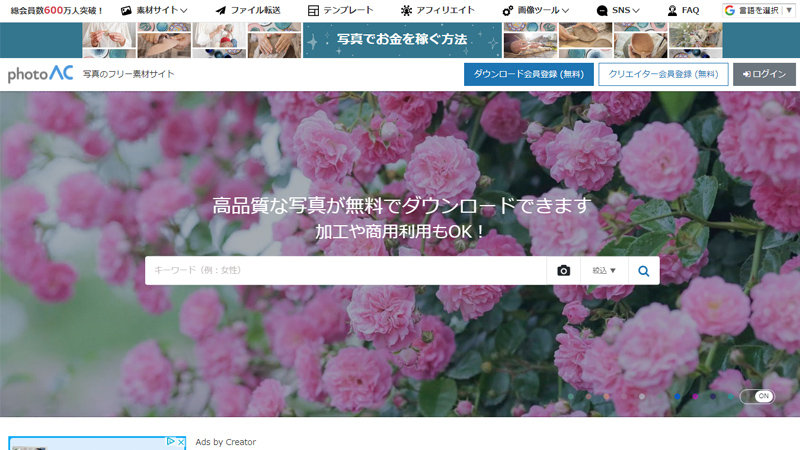Click the photoAC logo
Screen dimensions: 800x450
pos(40,75)
